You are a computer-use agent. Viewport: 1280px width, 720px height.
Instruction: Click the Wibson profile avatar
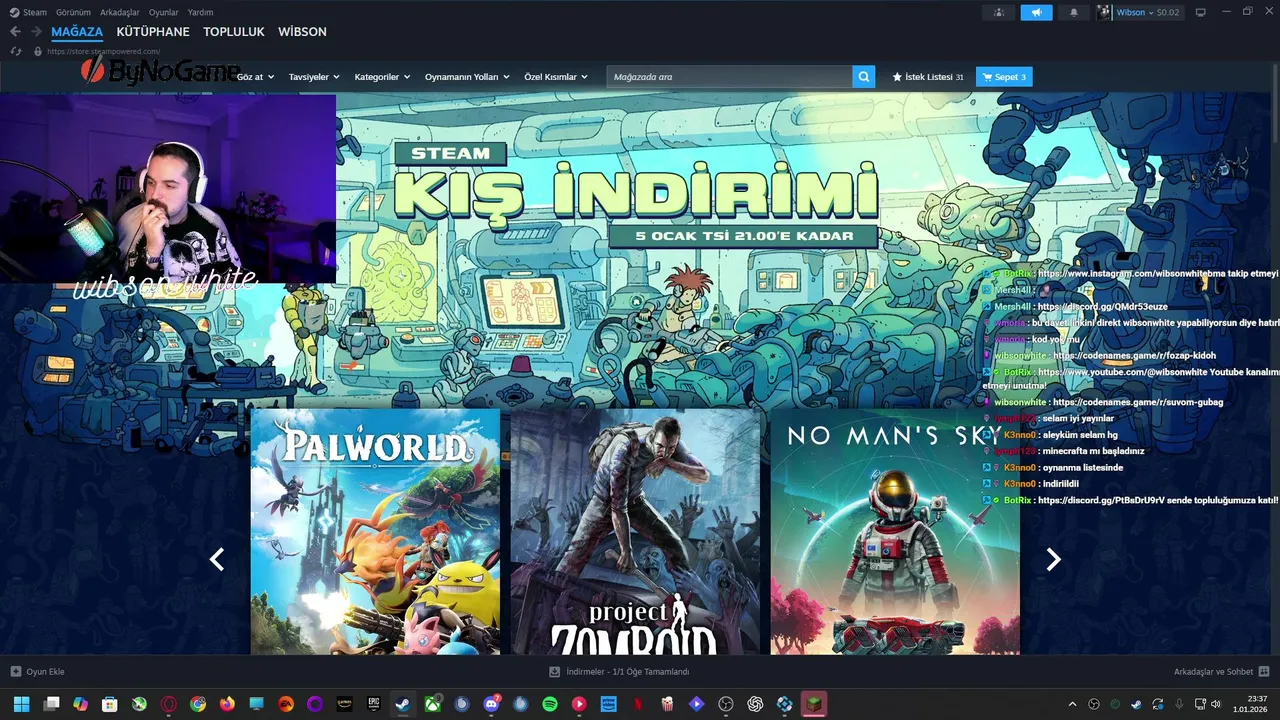pyautogui.click(x=1104, y=12)
